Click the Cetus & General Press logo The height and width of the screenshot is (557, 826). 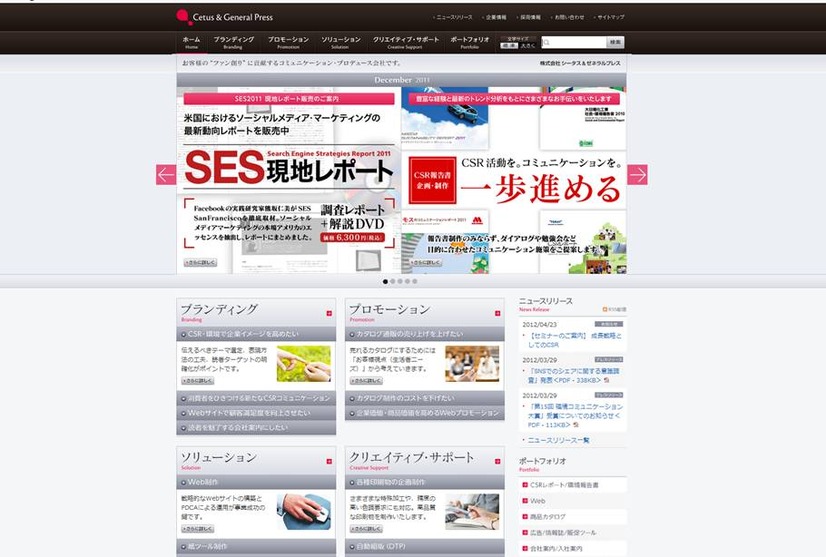point(224,17)
